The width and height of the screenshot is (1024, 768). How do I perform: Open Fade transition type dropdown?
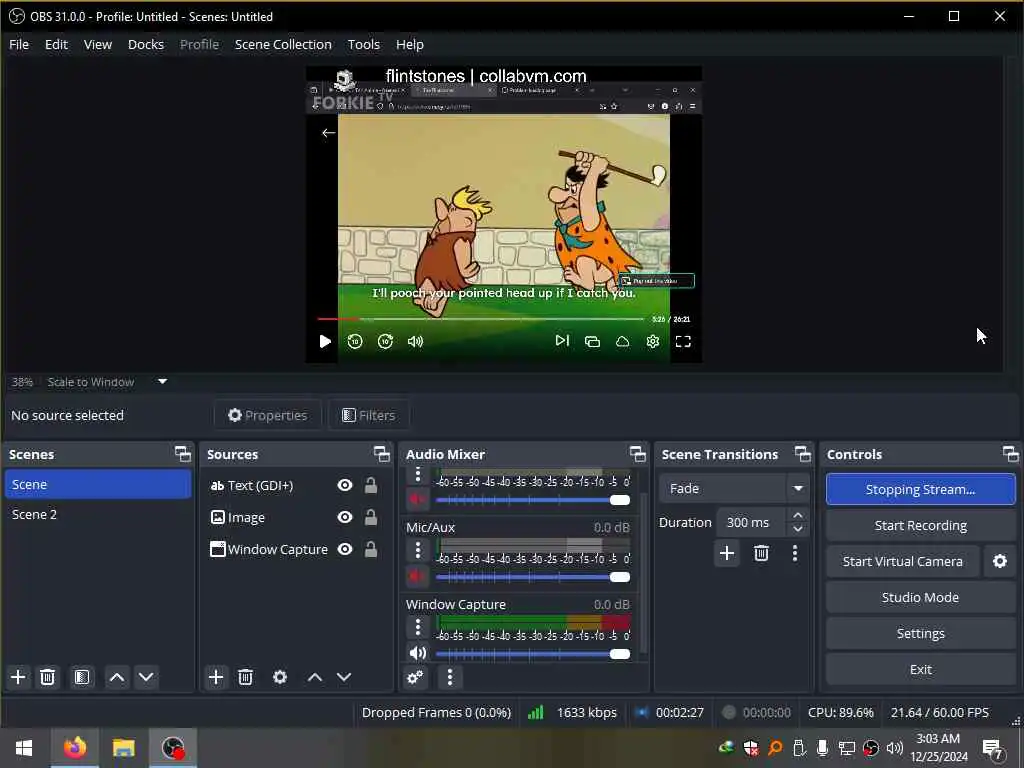tap(797, 488)
